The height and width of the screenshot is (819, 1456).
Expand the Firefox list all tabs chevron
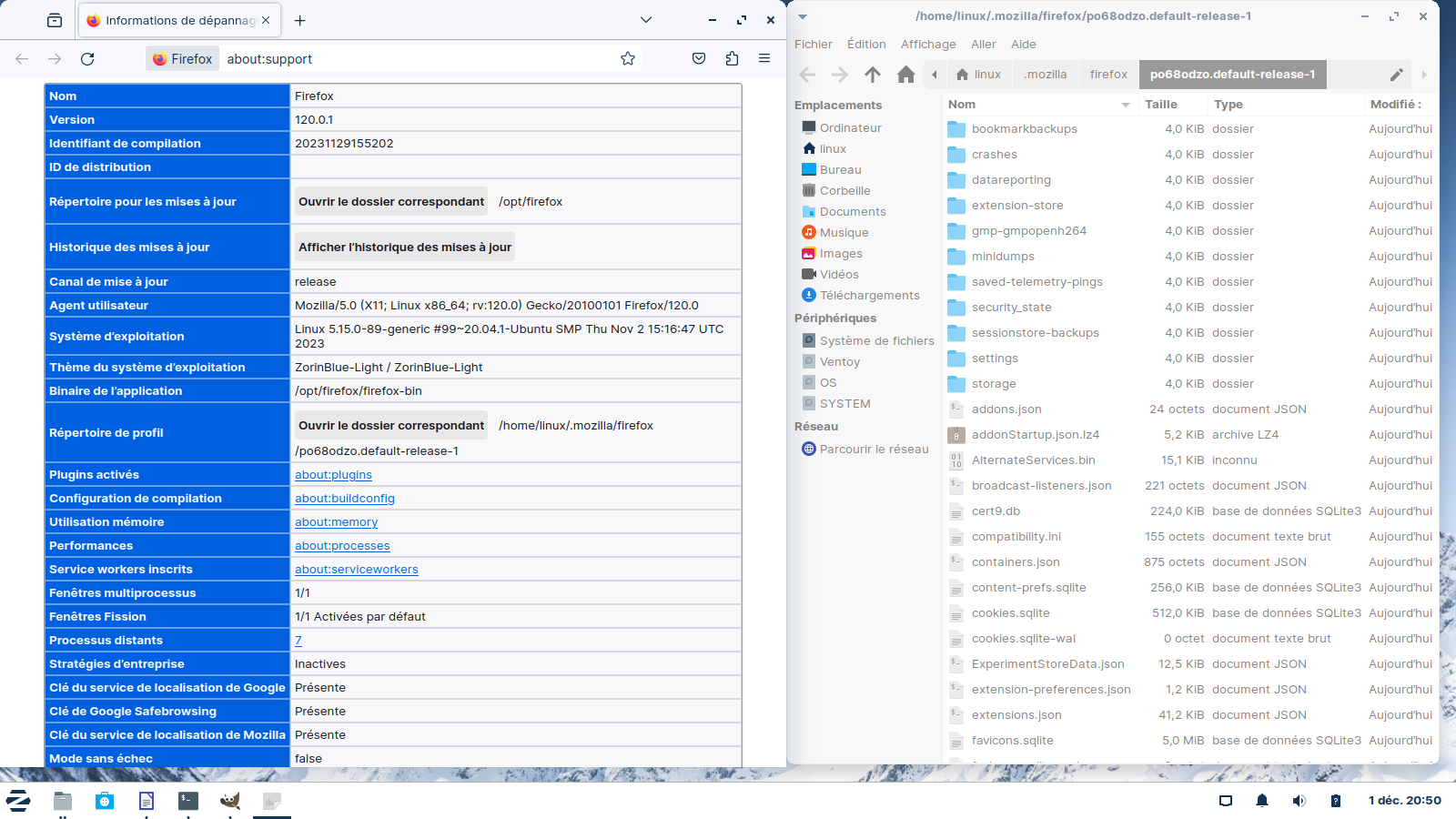646,20
